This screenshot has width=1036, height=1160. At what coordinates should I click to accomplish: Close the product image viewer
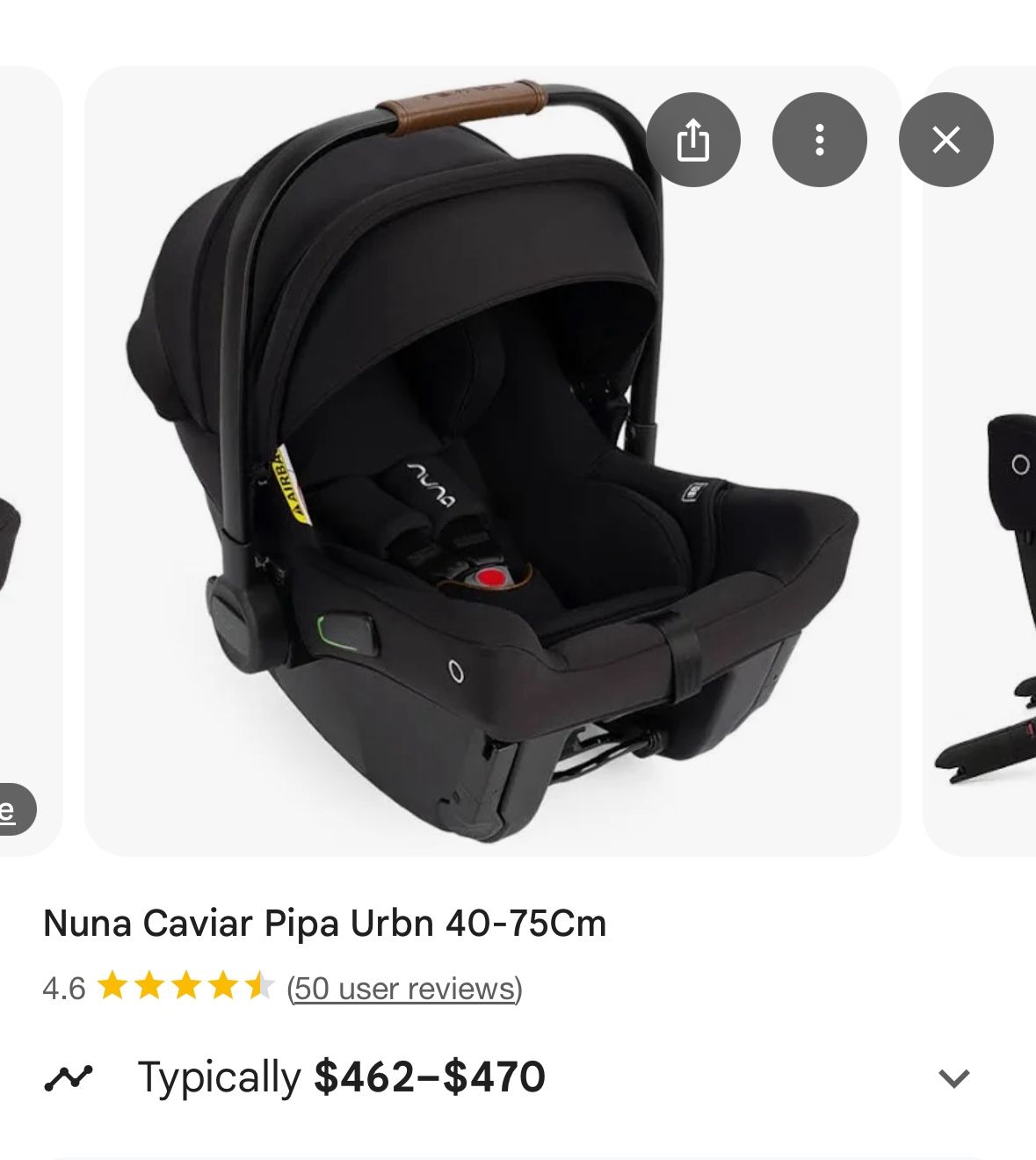tap(946, 140)
